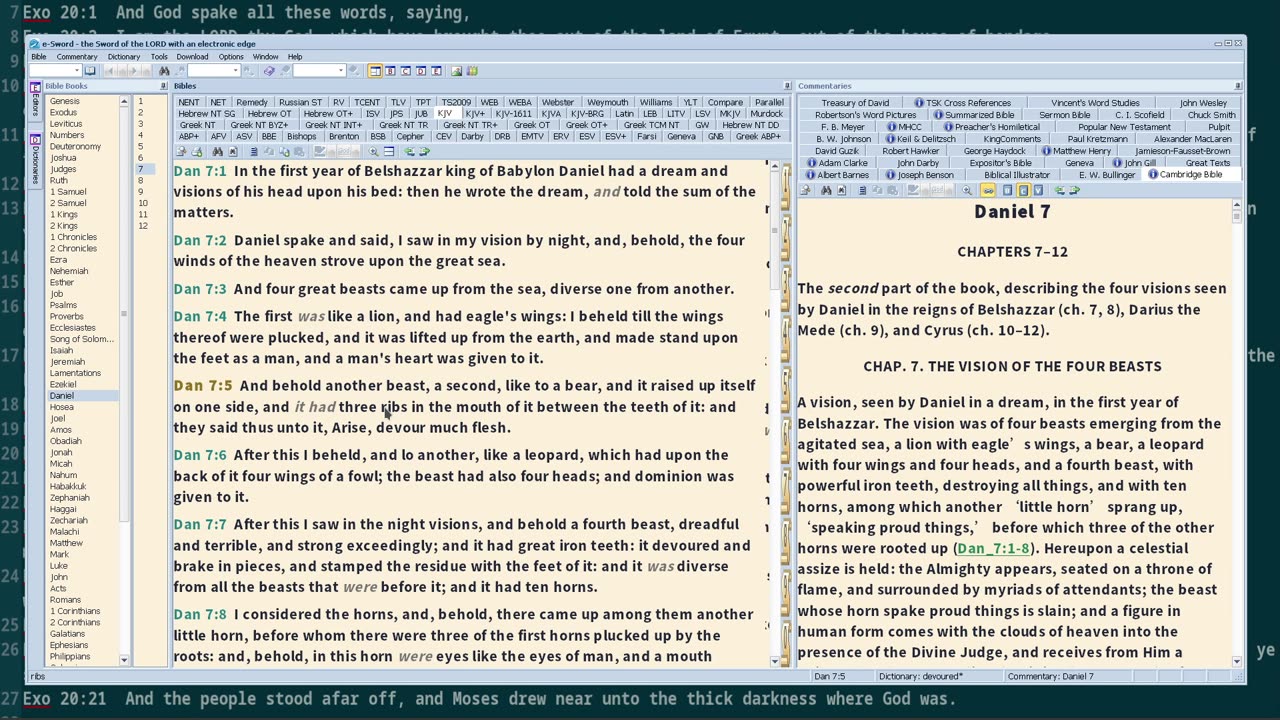Click the down arrow of Bible Books list scrollbar
The height and width of the screenshot is (720, 1280).
[x=124, y=660]
